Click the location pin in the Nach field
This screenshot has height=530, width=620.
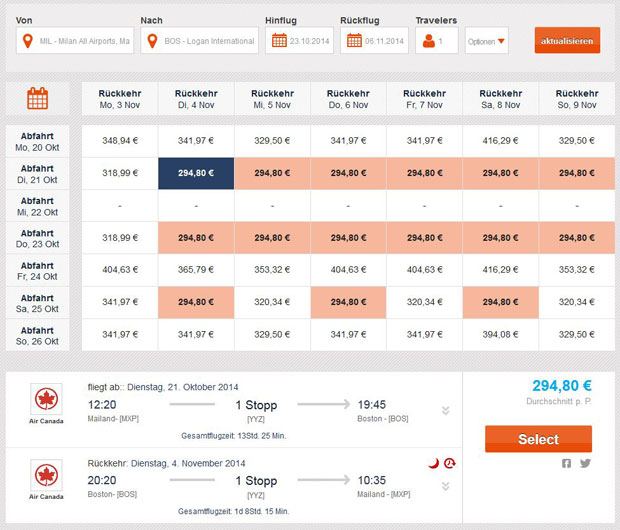(x=153, y=41)
